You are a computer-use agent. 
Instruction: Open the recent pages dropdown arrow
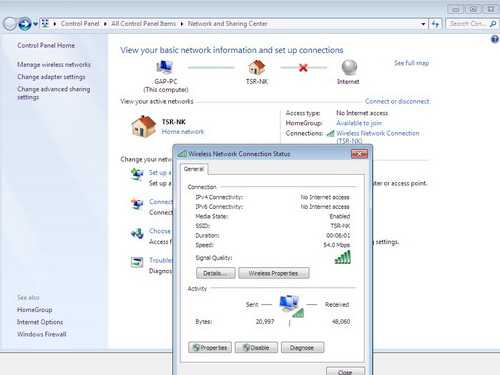35,24
